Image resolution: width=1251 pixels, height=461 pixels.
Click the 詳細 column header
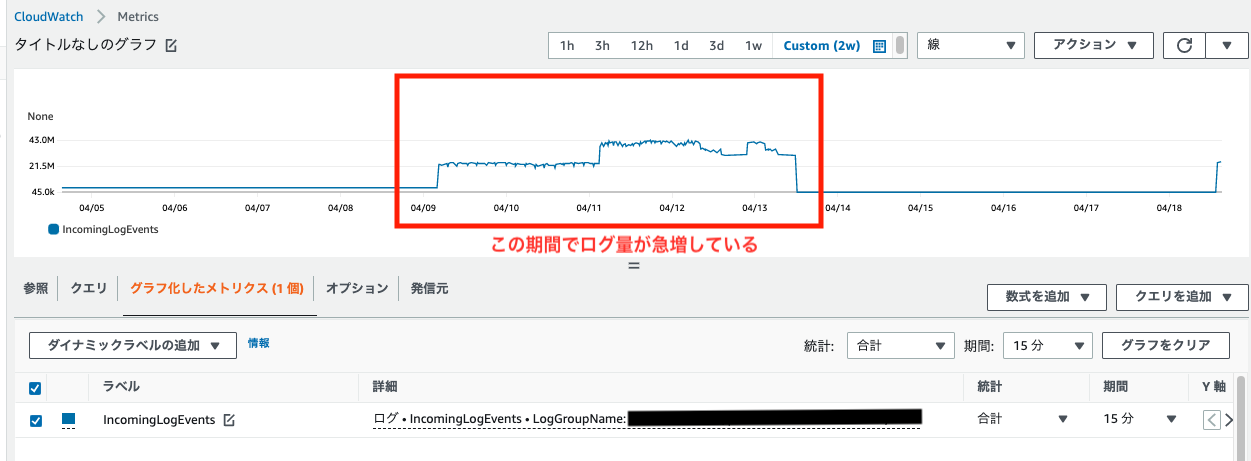tap(385, 387)
